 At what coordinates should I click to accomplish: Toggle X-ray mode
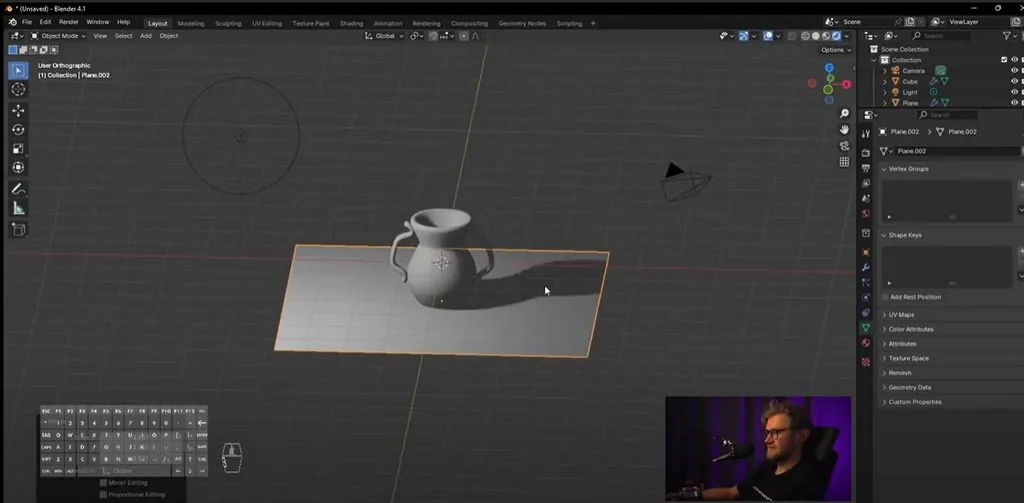pos(792,36)
